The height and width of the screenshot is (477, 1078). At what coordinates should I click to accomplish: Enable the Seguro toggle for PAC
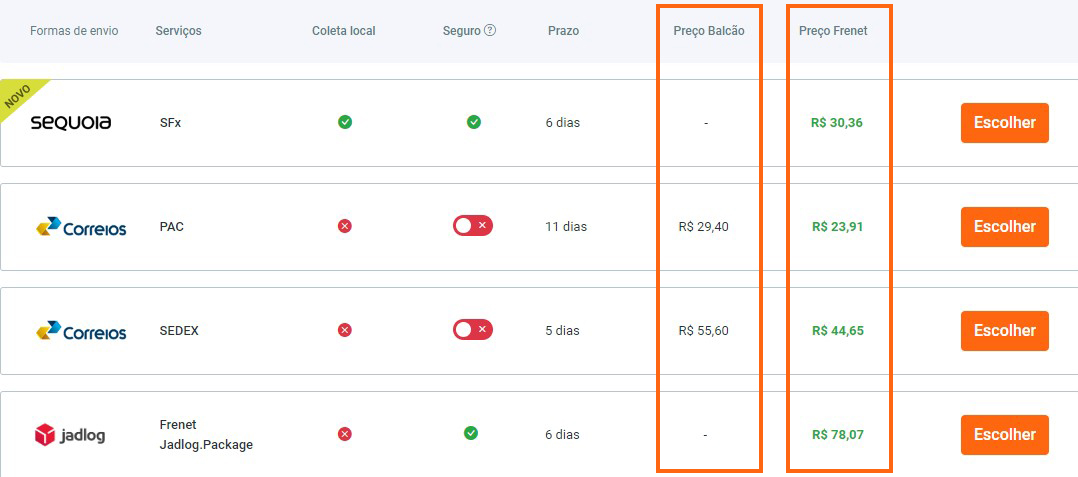[473, 226]
